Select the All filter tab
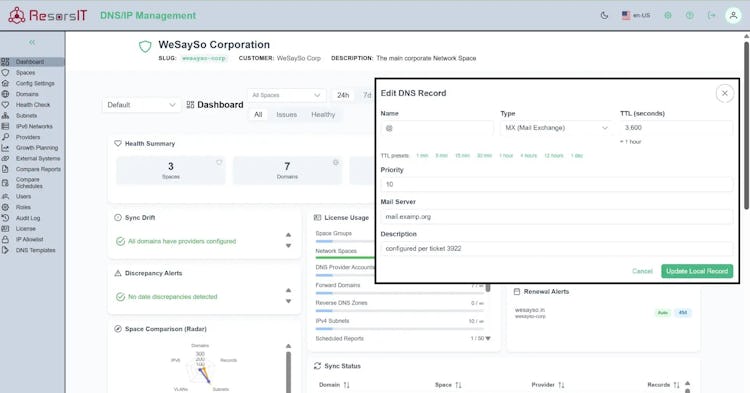Viewport: 750px width, 393px height. point(258,115)
